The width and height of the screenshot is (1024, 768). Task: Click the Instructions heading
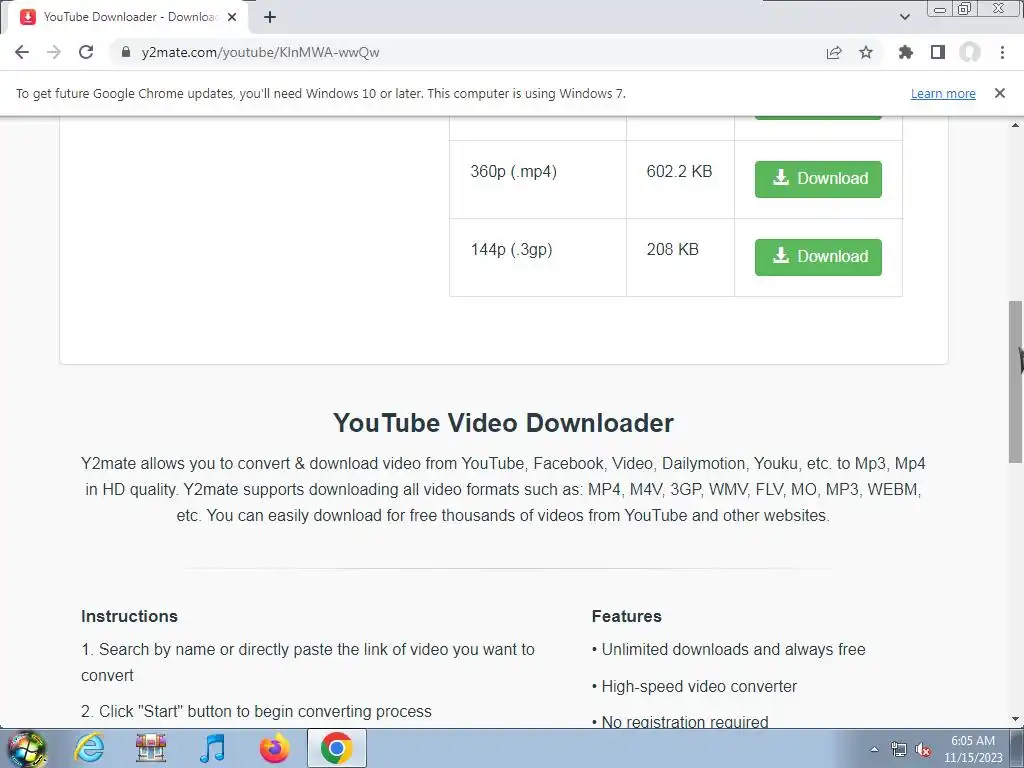coord(129,616)
